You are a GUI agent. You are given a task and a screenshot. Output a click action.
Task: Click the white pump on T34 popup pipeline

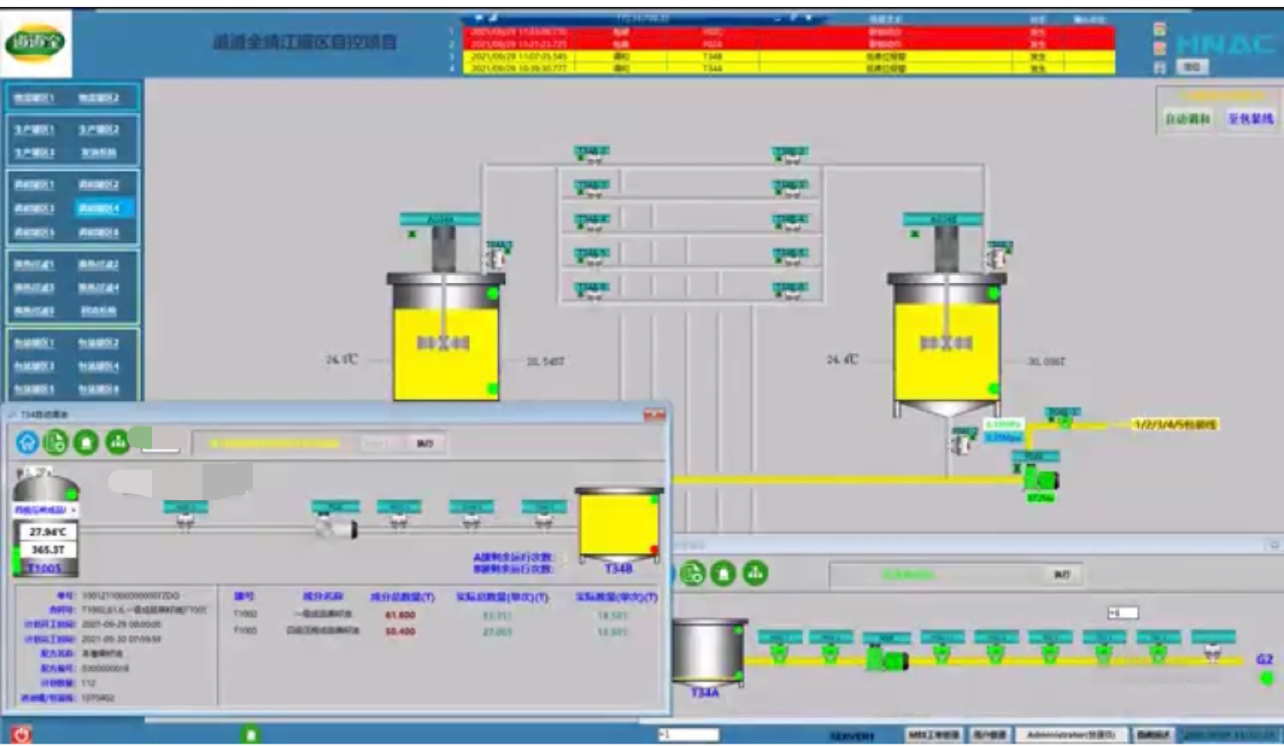(335, 527)
